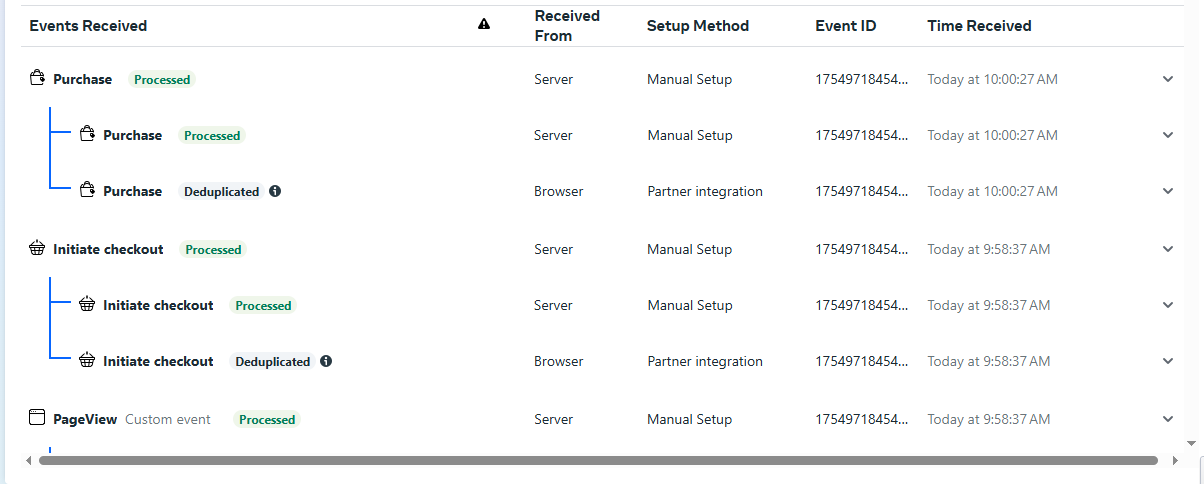Click the warning triangle column header icon
This screenshot has width=1204, height=484.
point(484,25)
